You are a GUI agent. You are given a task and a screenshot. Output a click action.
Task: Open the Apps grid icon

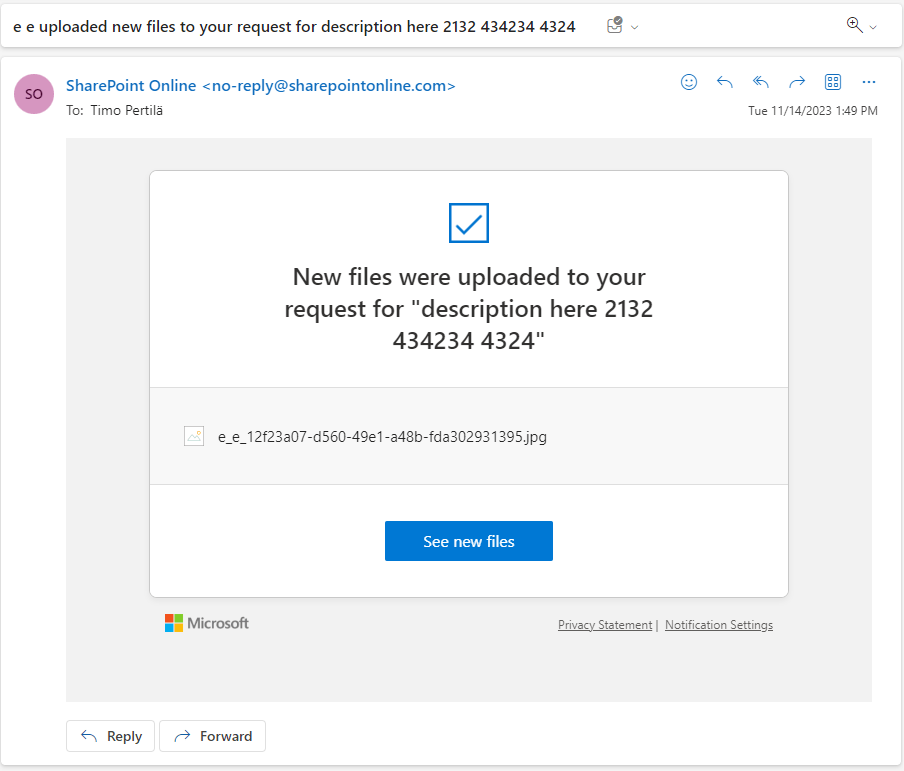point(833,82)
